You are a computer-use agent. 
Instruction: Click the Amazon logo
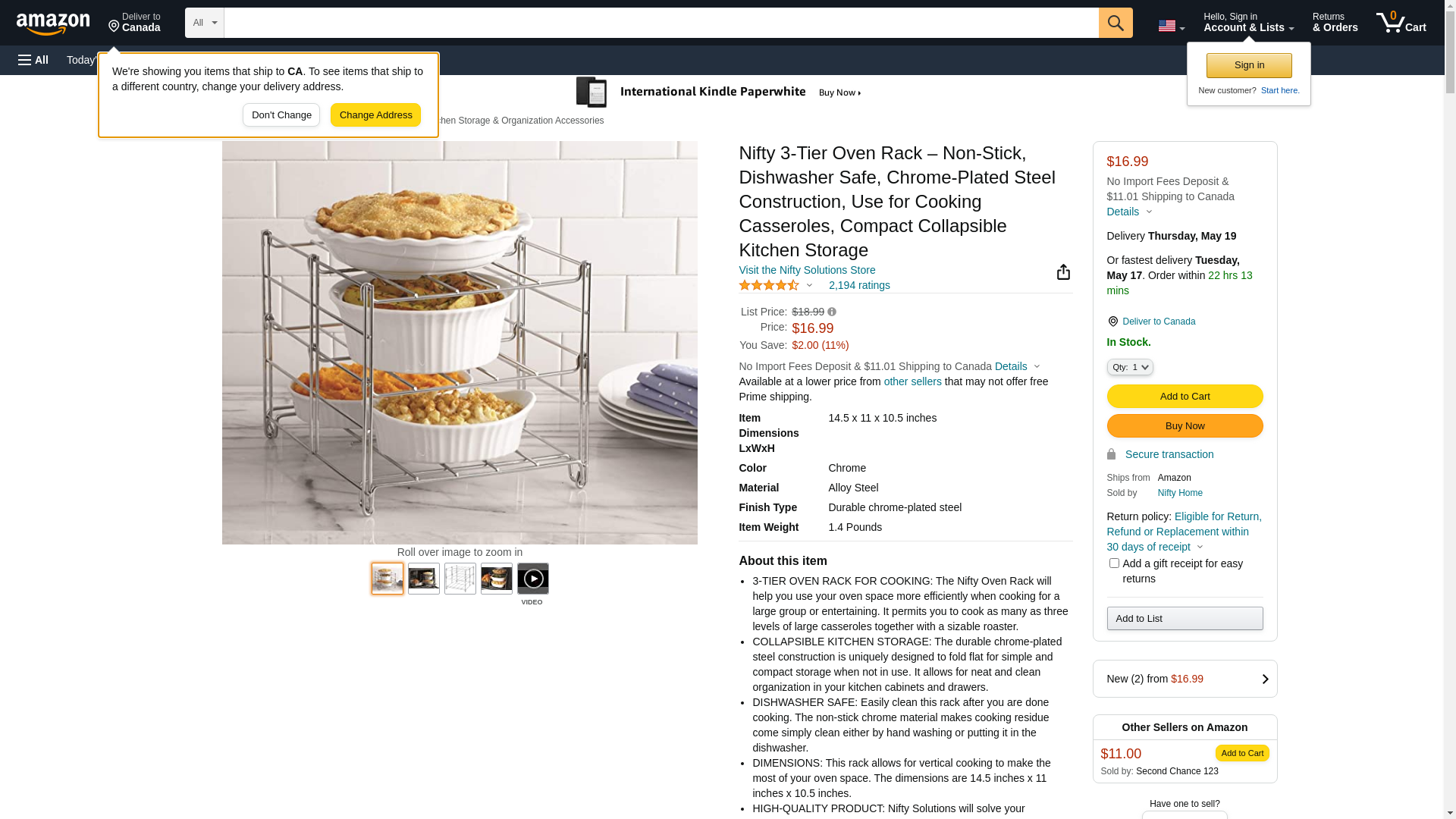click(x=53, y=24)
